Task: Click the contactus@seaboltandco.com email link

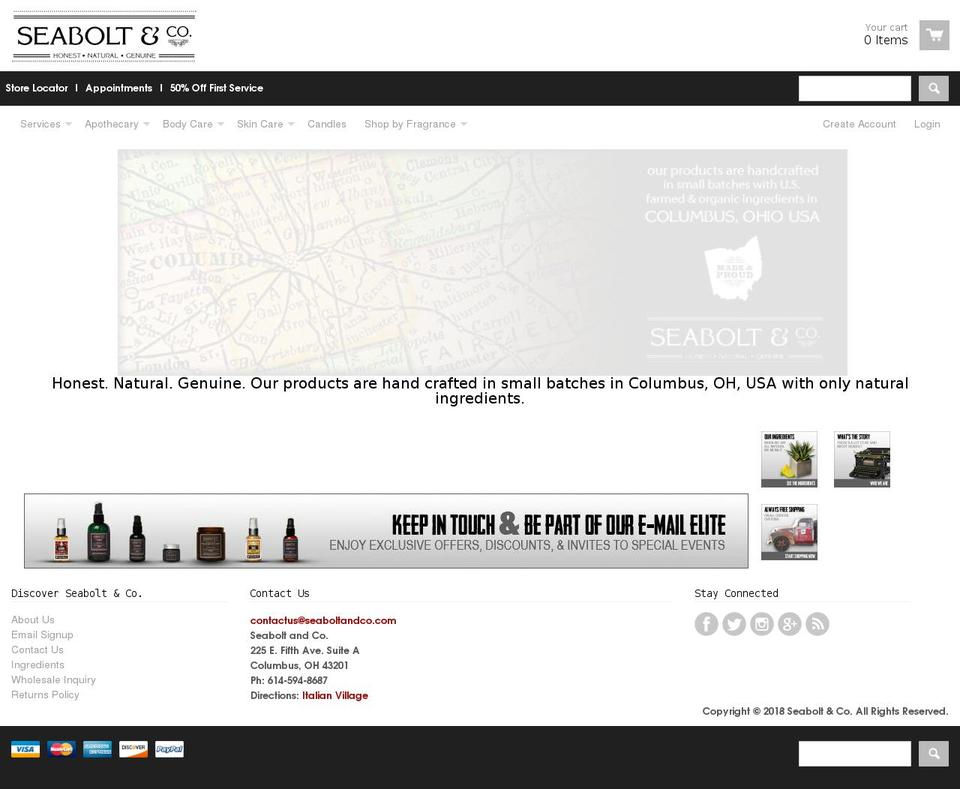Action: coord(323,620)
